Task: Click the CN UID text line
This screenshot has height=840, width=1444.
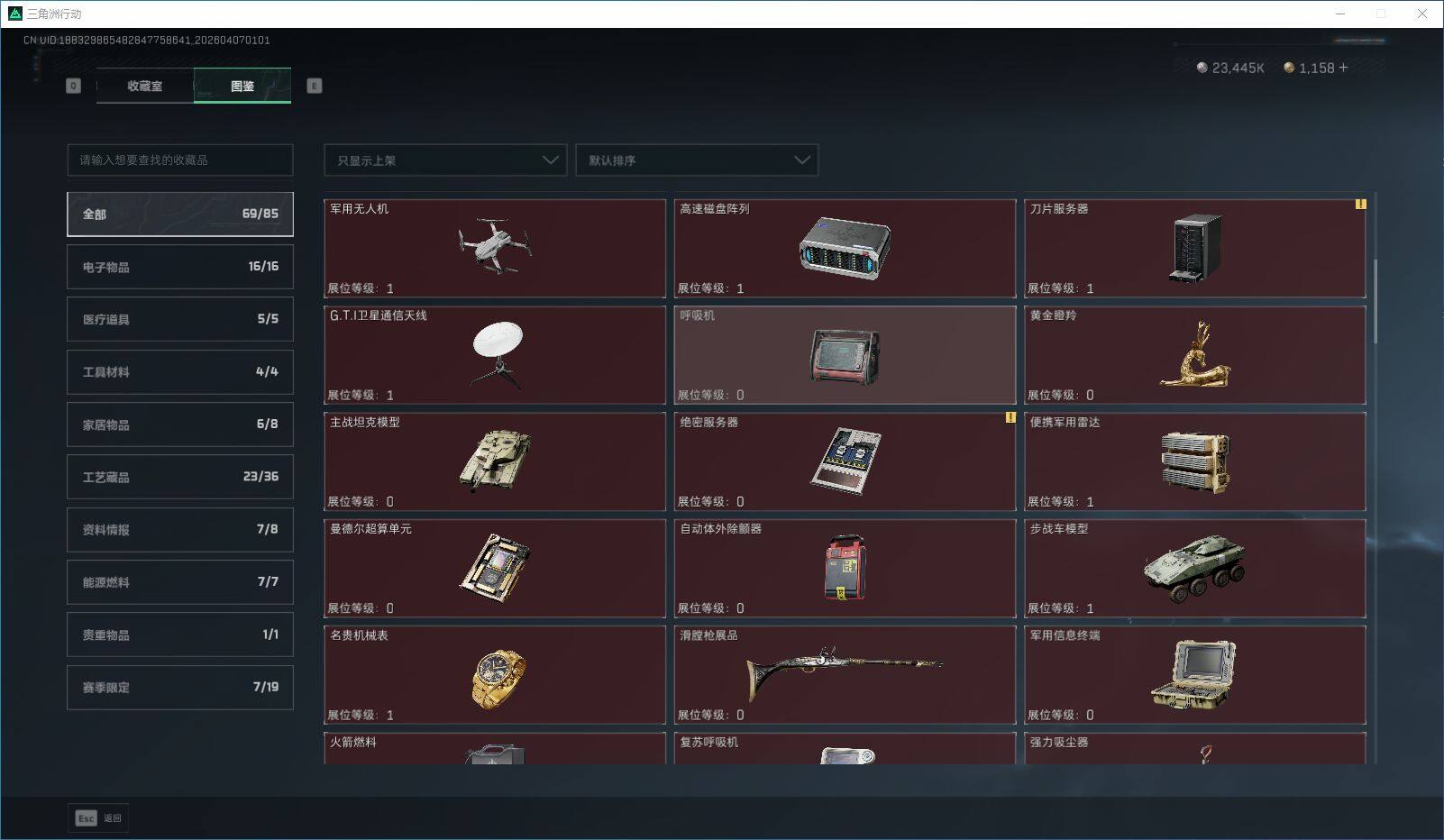Action: (x=147, y=40)
